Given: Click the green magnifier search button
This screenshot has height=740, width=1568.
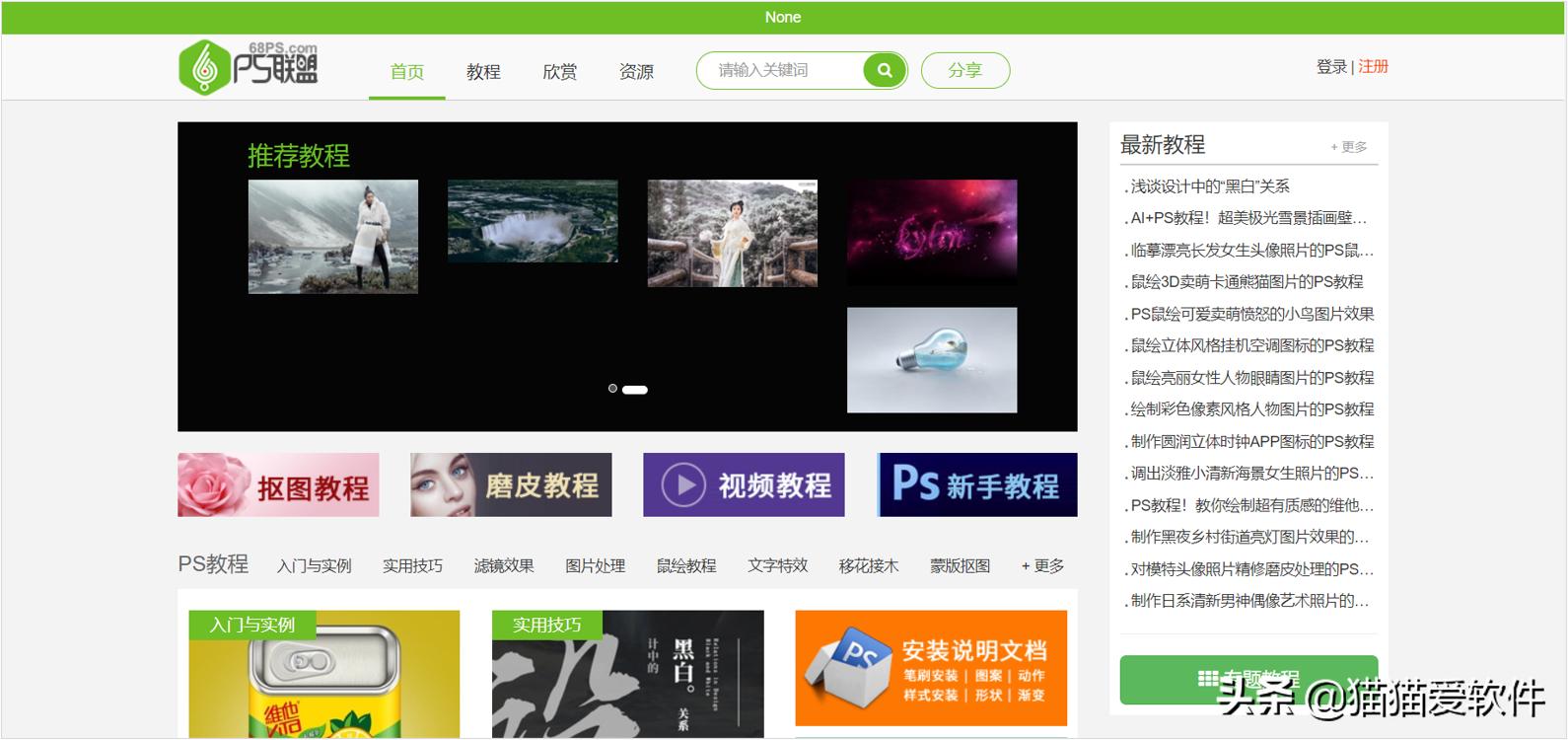Looking at the screenshot, I should [x=885, y=70].
